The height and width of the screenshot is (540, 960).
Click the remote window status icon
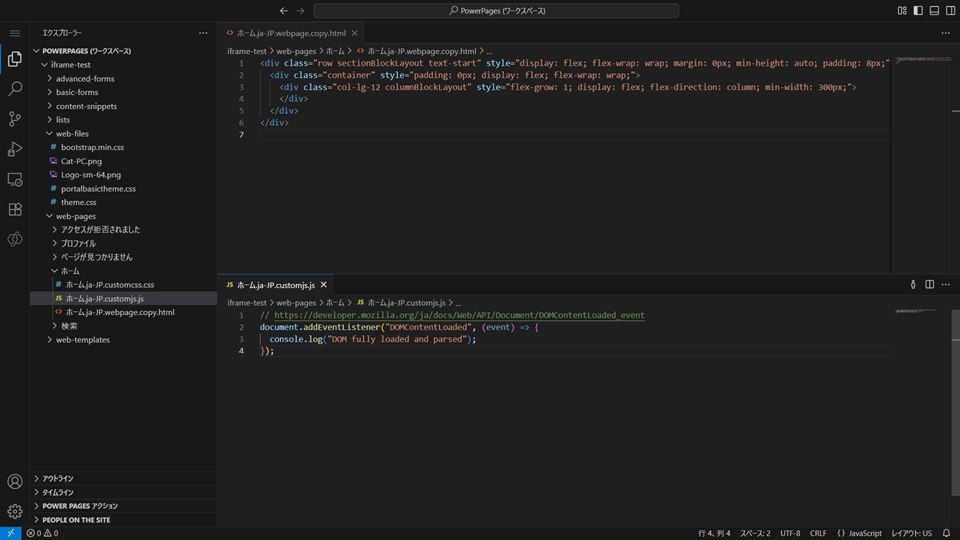click(10, 533)
